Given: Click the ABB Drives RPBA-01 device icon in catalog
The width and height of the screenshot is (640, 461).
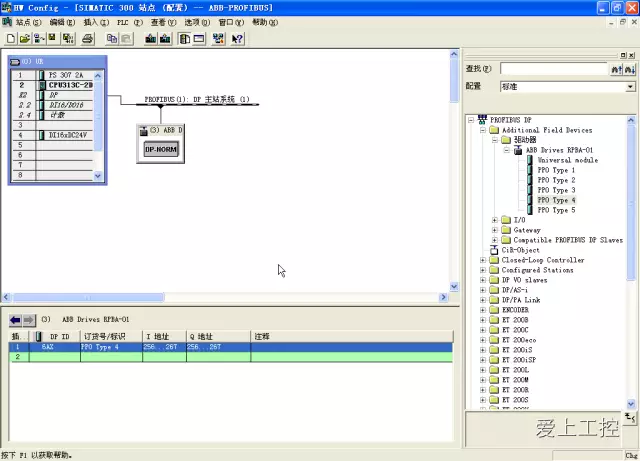Looking at the screenshot, I should [518, 150].
